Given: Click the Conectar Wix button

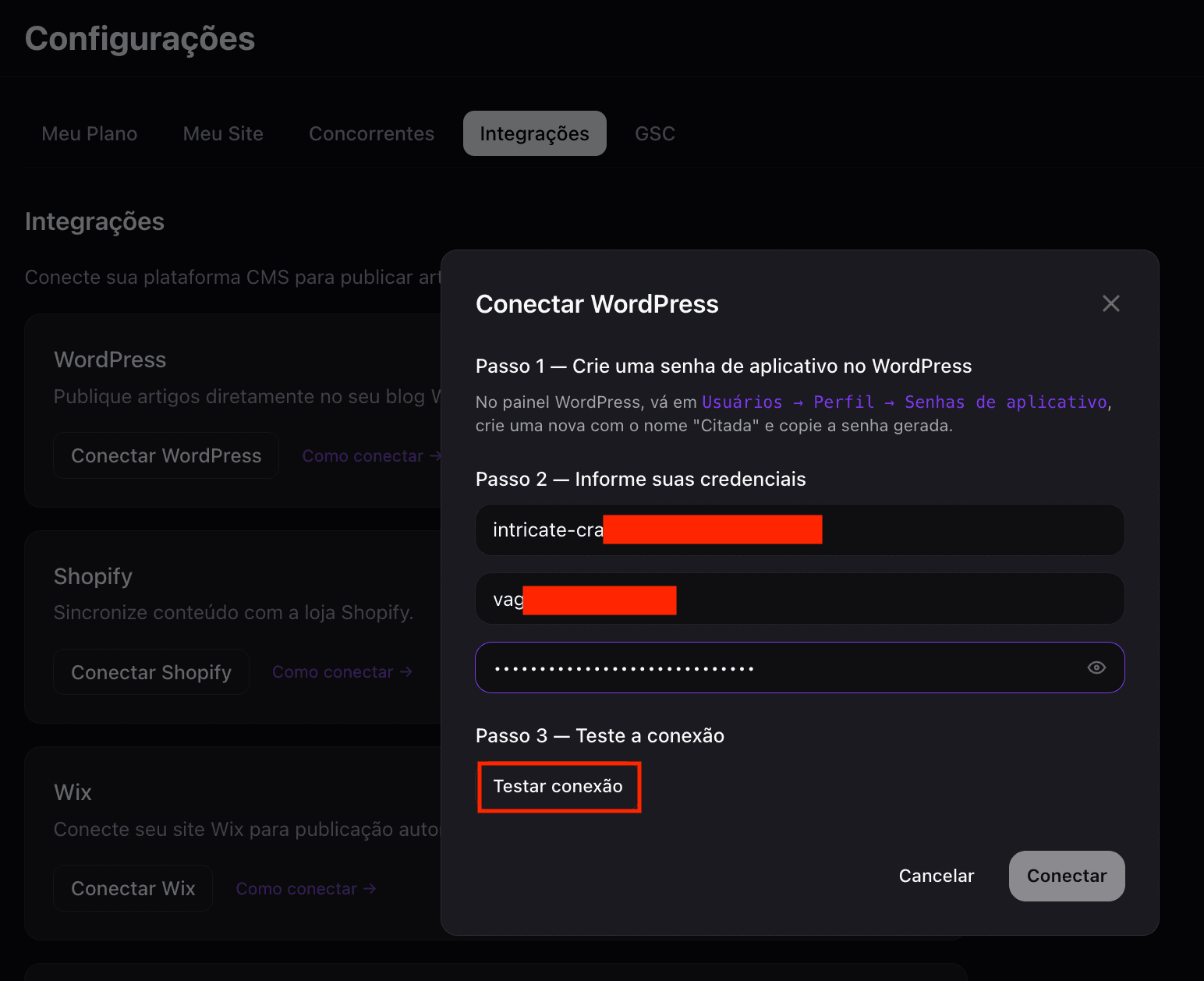Looking at the screenshot, I should (133, 888).
